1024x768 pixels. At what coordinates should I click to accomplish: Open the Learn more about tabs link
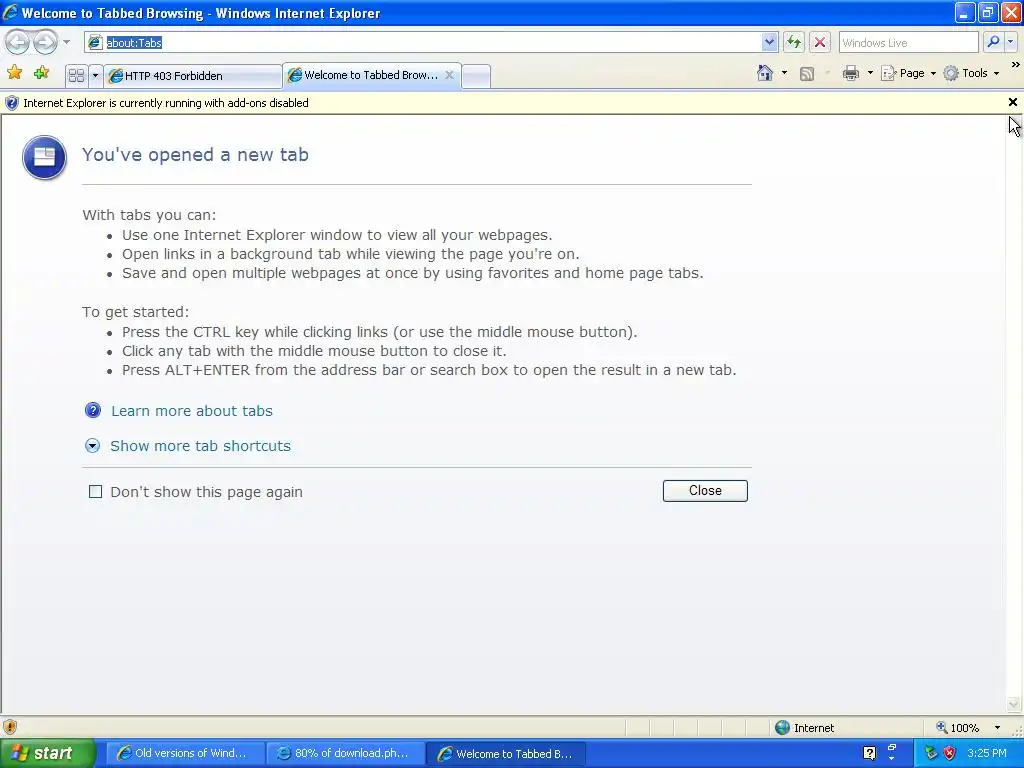pyautogui.click(x=192, y=411)
